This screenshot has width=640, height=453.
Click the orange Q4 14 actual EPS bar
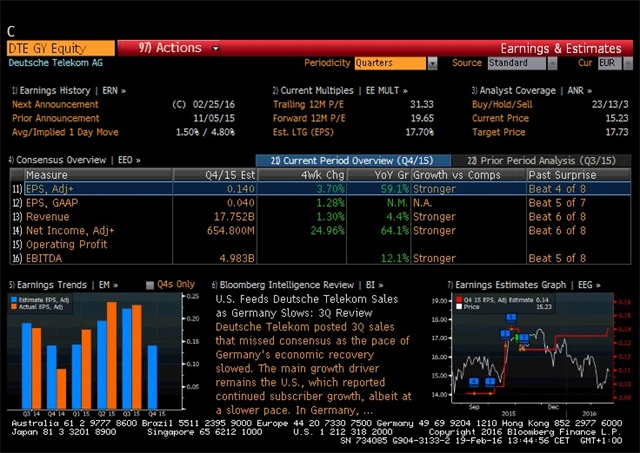pos(61,389)
